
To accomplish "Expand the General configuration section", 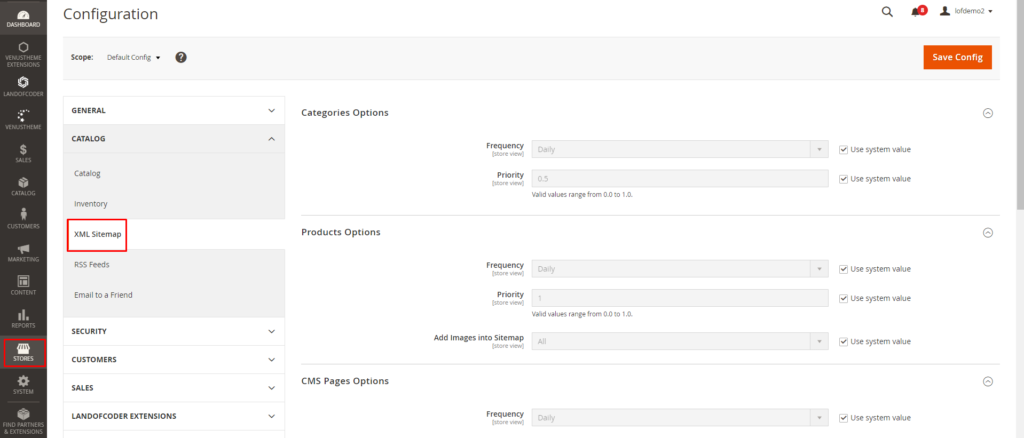I will pos(174,110).
